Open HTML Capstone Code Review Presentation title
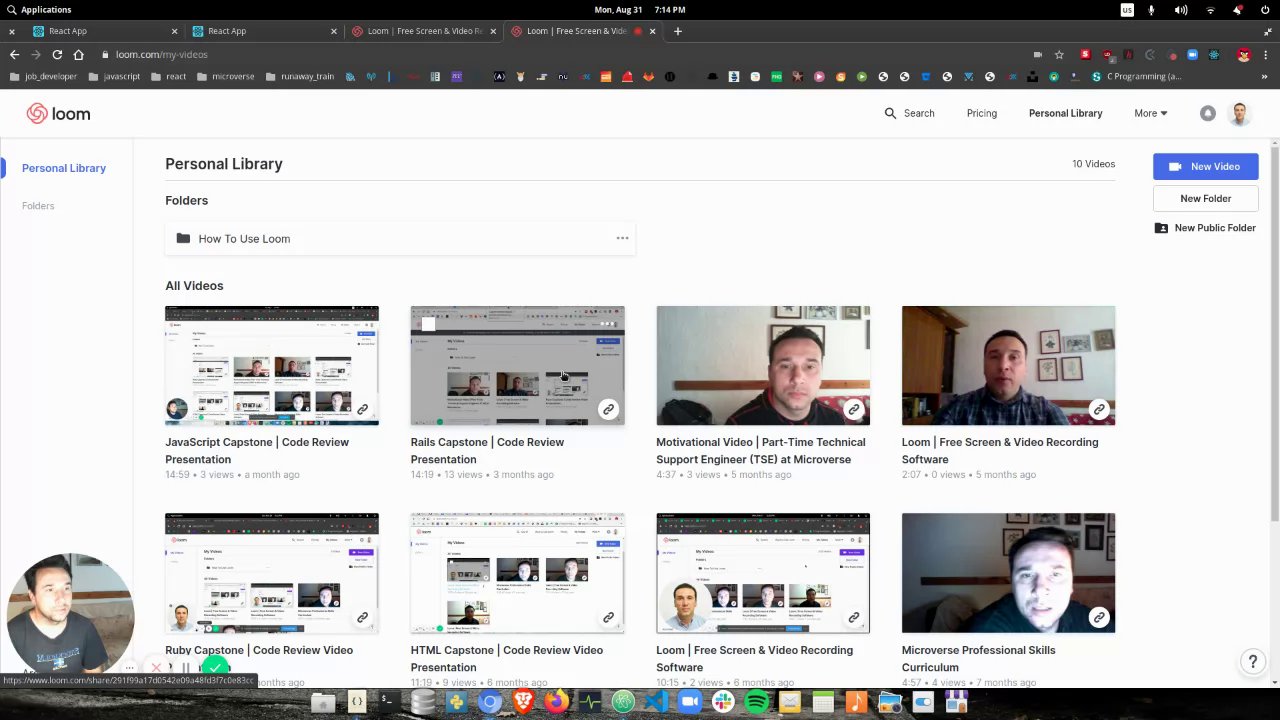The image size is (1280, 720). click(x=506, y=659)
